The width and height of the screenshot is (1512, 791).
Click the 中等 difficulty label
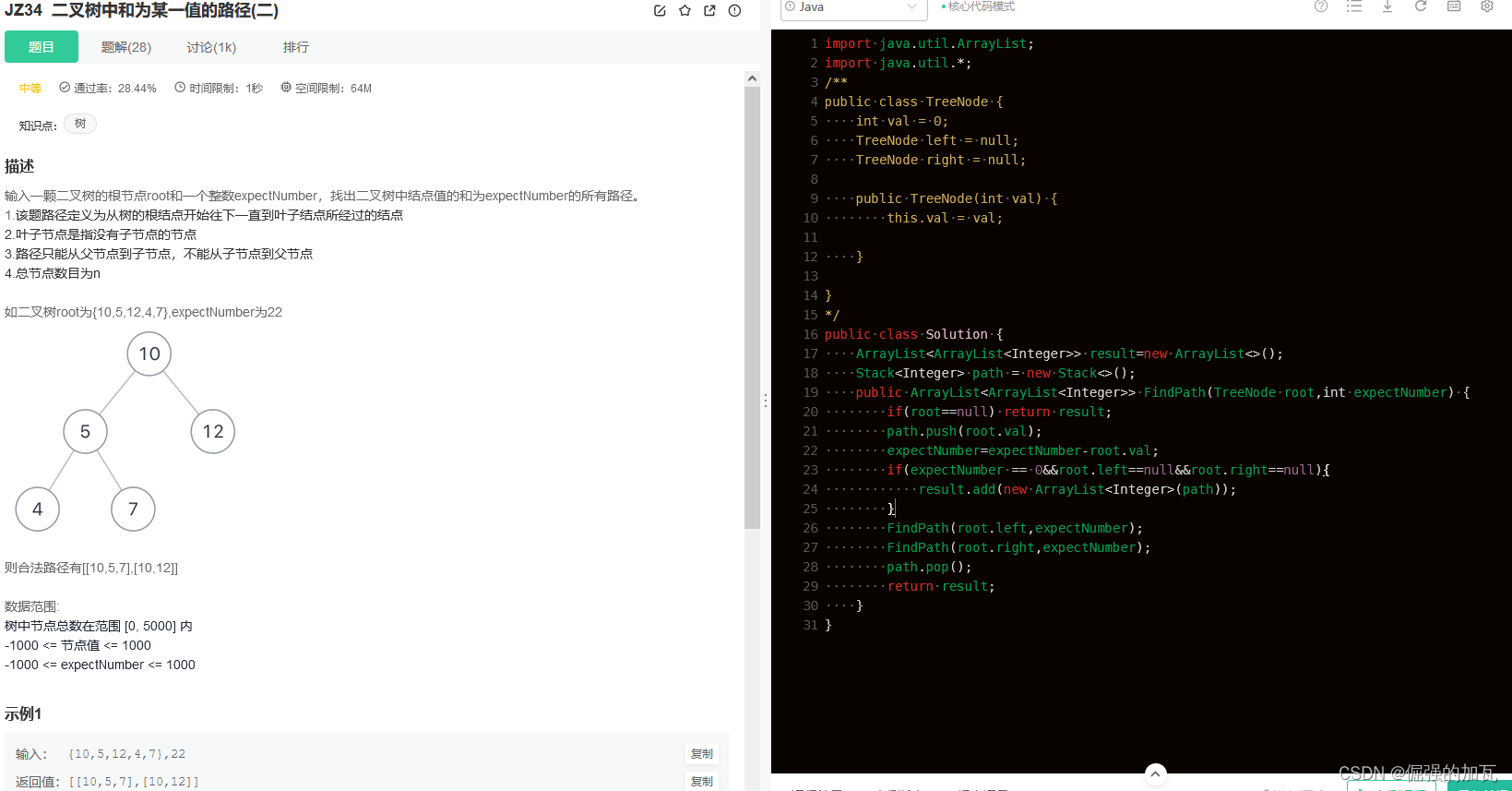click(x=30, y=89)
